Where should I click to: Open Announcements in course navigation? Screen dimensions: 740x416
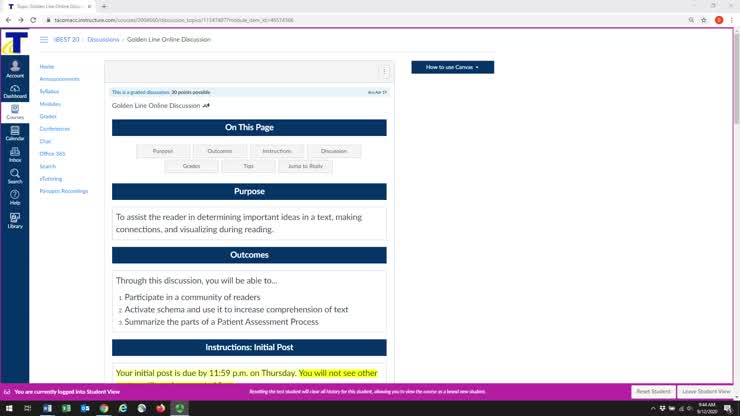tap(59, 79)
